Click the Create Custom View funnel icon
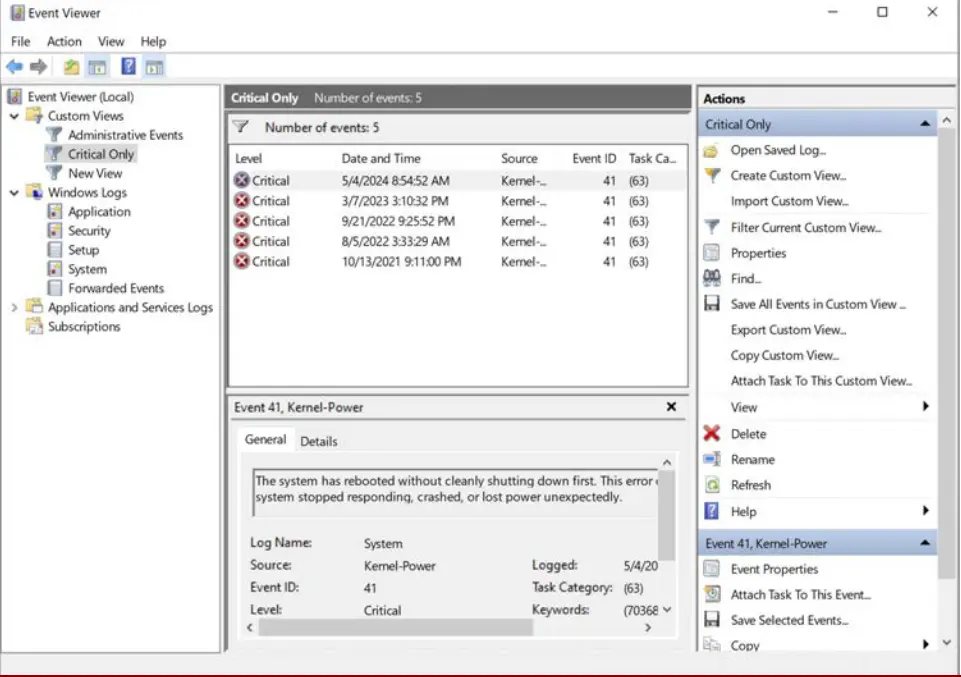The width and height of the screenshot is (961, 677). click(712, 176)
